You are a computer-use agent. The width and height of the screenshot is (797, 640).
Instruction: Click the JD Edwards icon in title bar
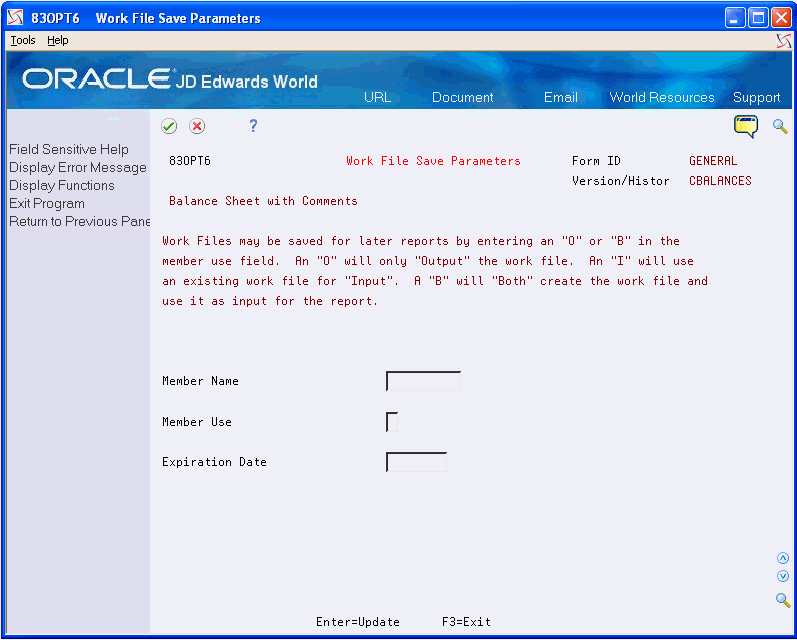(16, 18)
